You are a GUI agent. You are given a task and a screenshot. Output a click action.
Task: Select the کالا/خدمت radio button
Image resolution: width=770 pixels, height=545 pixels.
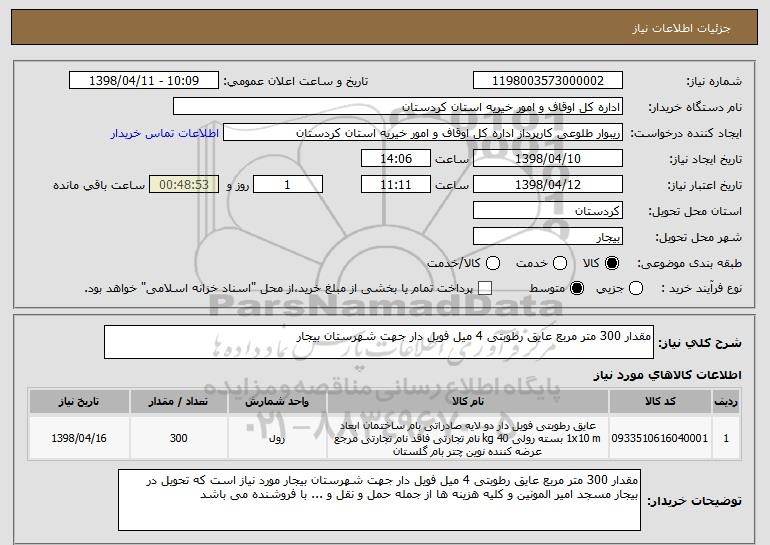pos(493,263)
